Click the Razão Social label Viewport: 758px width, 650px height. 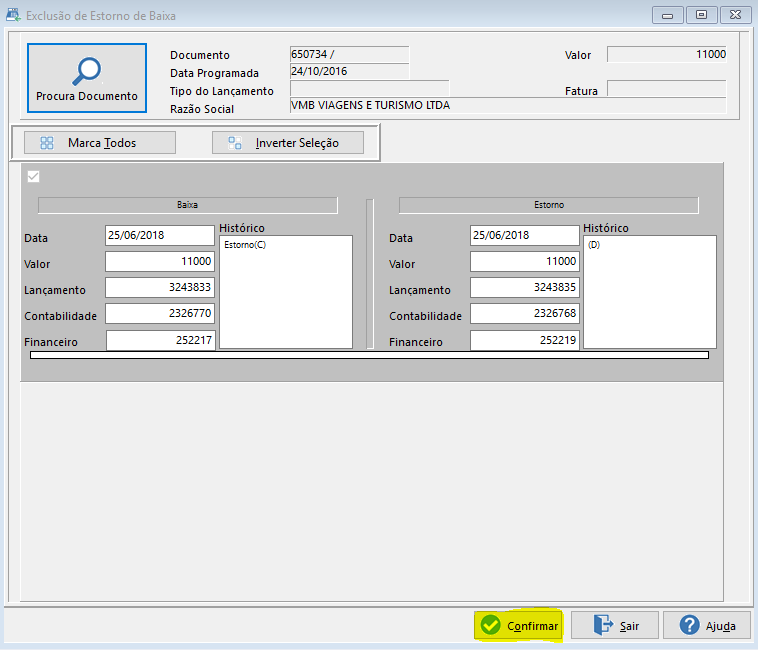(202, 109)
